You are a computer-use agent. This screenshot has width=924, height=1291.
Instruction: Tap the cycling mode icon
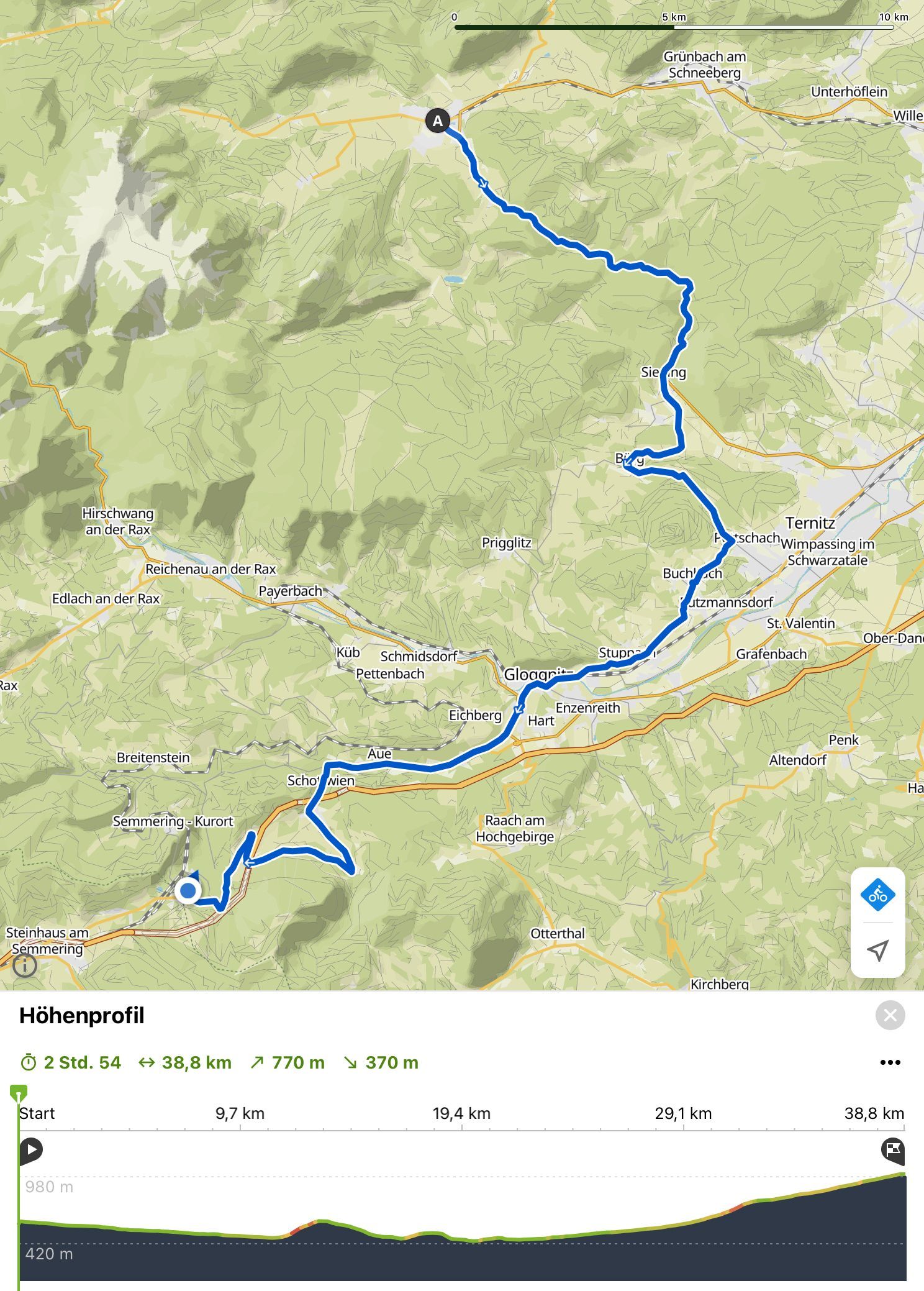pyautogui.click(x=877, y=895)
